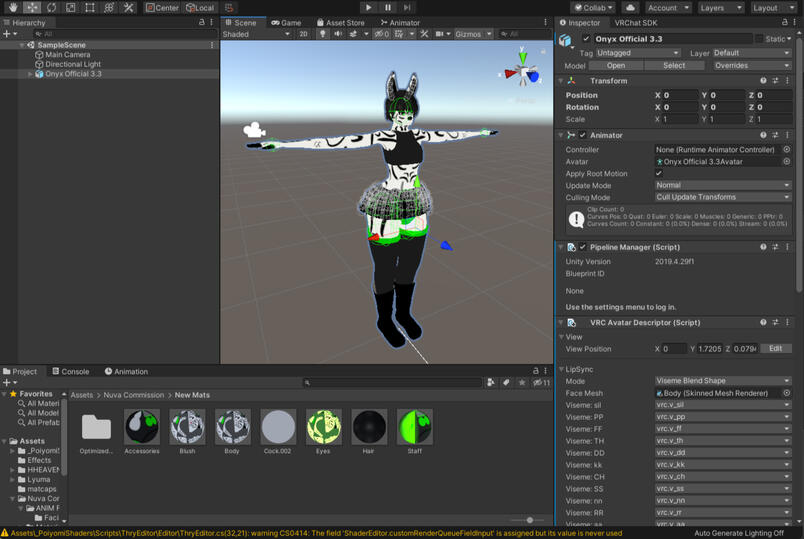Select the Rect transform tool

[90, 7]
